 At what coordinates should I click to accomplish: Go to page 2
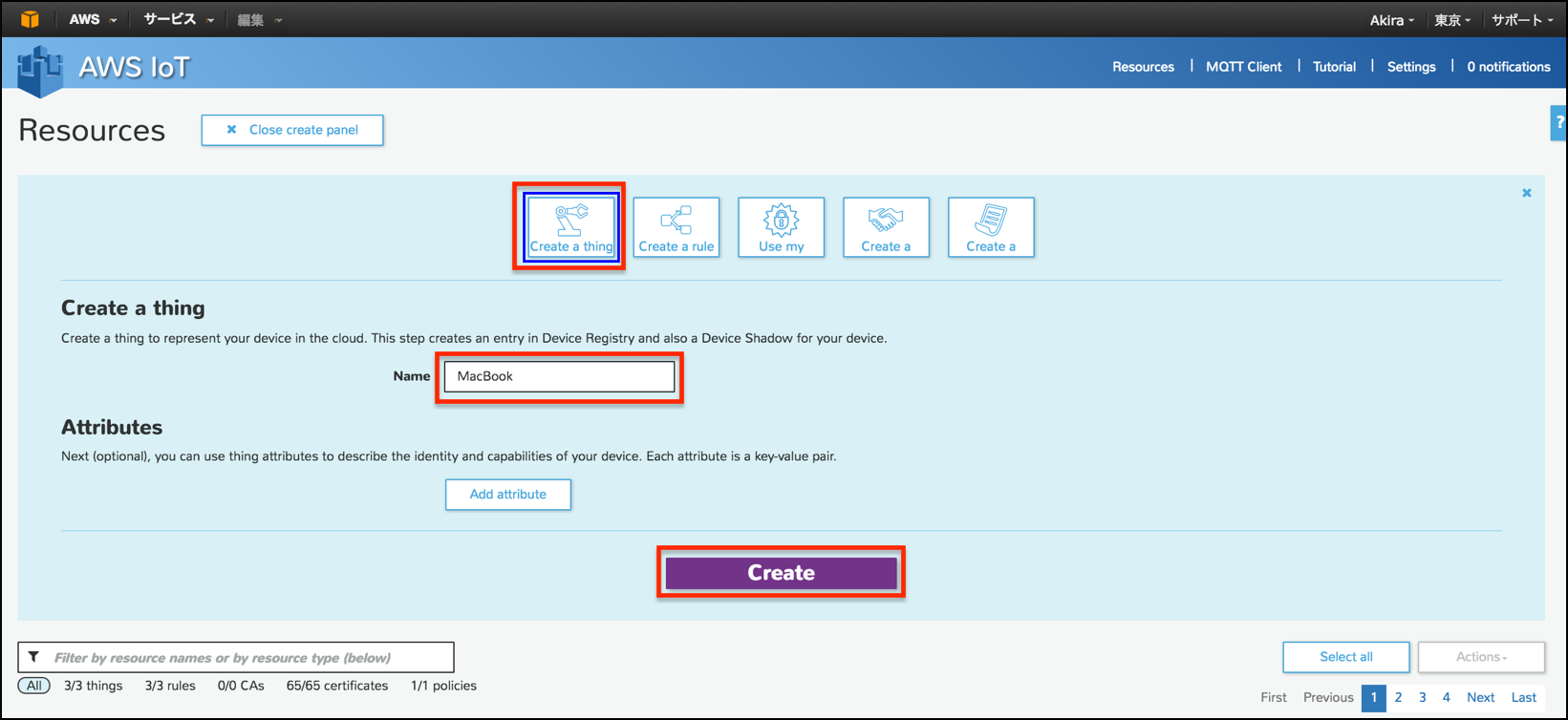[1398, 697]
